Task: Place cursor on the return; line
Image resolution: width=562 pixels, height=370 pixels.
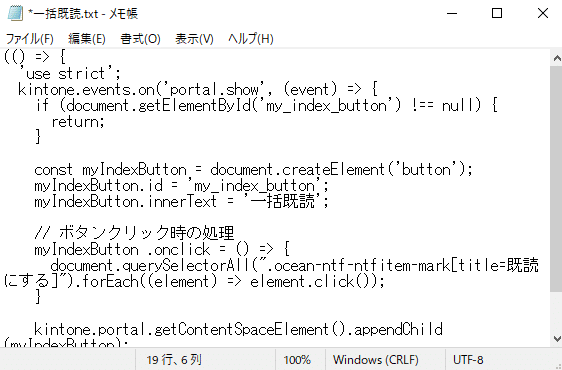Action: 78,122
